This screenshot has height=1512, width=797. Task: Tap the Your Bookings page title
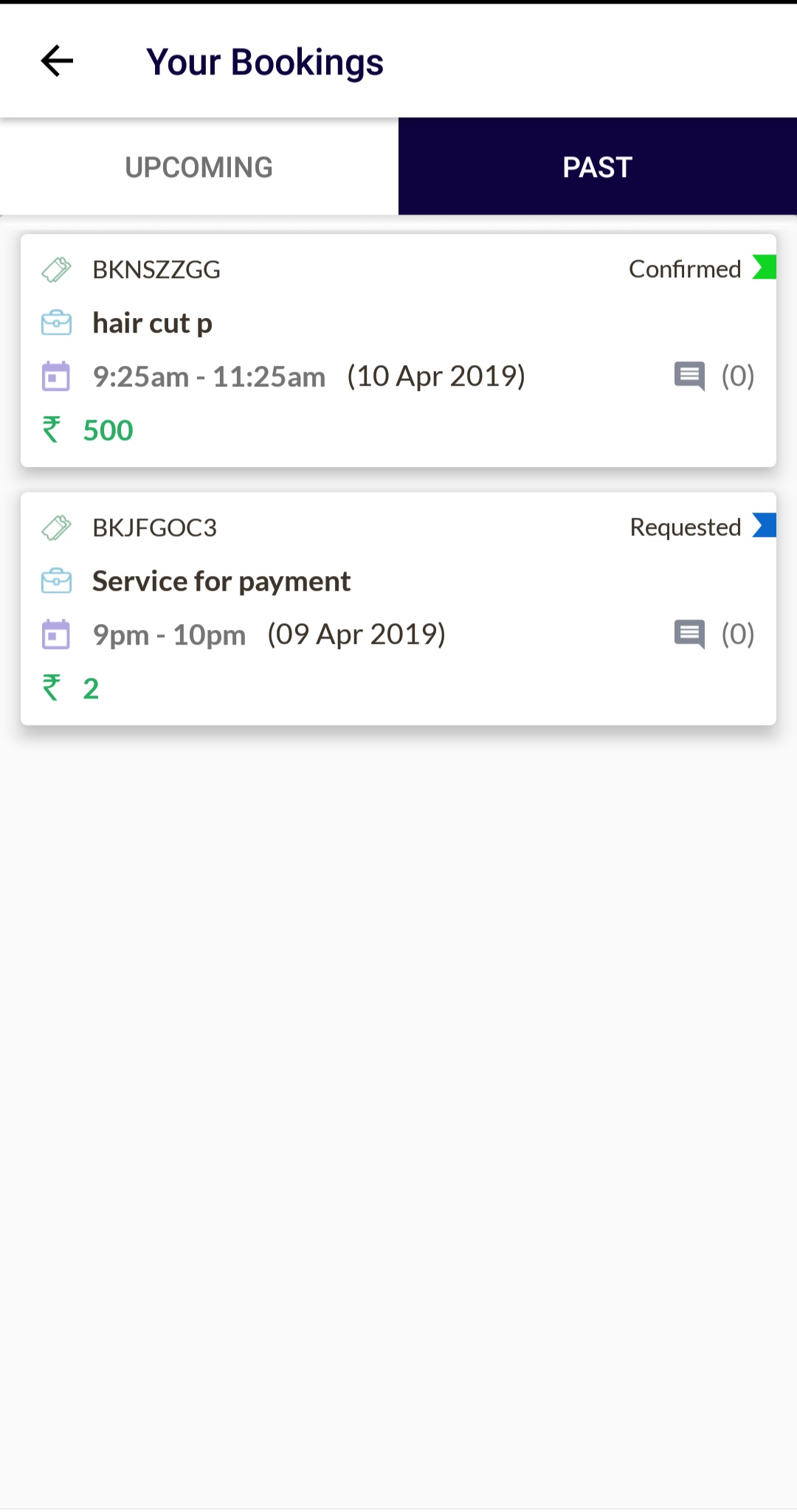(x=265, y=62)
